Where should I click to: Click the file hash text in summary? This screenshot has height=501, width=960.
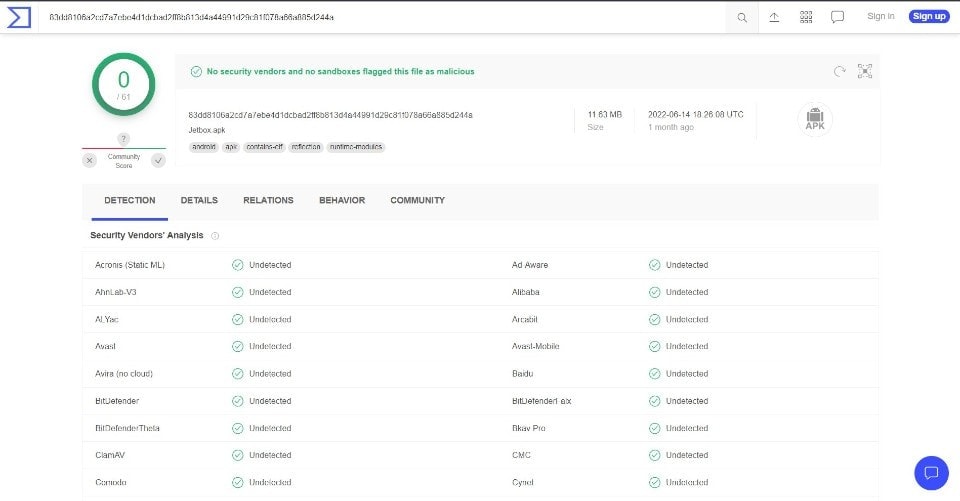[x=331, y=115]
